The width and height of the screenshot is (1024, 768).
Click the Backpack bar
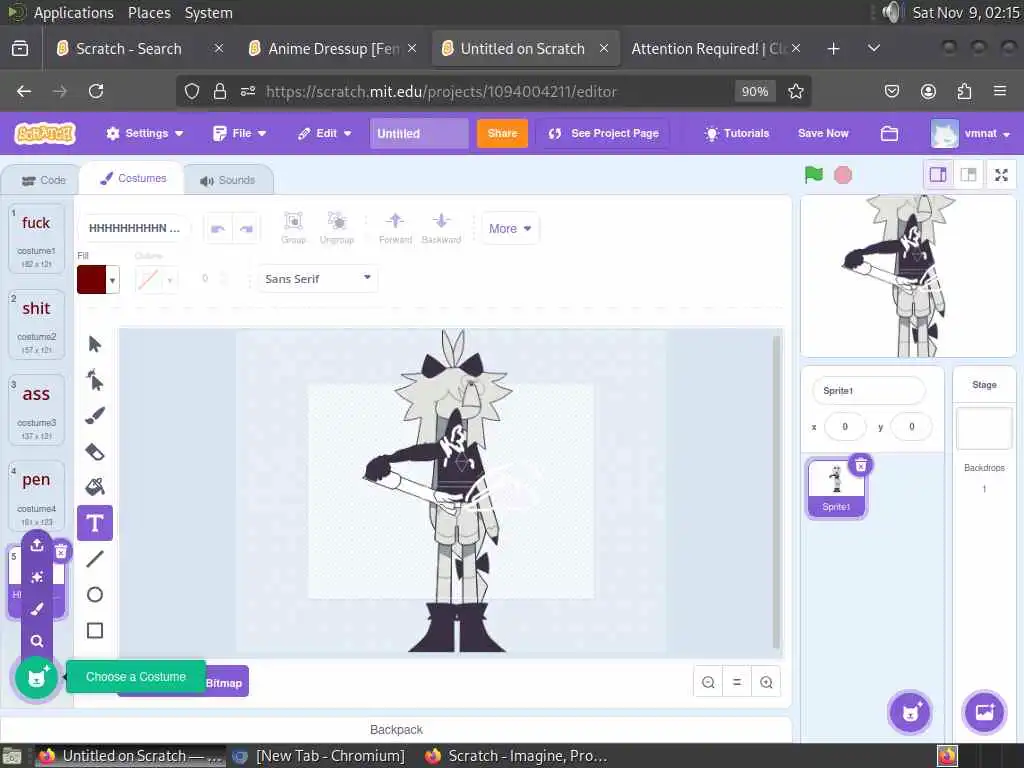pyautogui.click(x=396, y=729)
